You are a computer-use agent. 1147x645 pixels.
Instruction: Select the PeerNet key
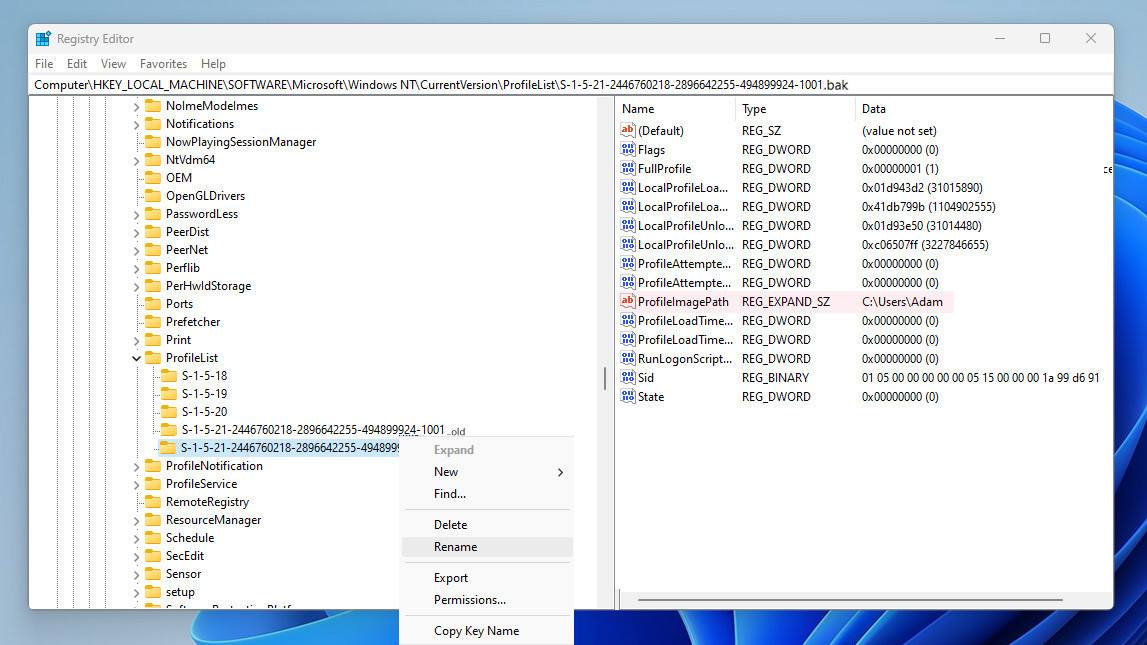pos(187,250)
